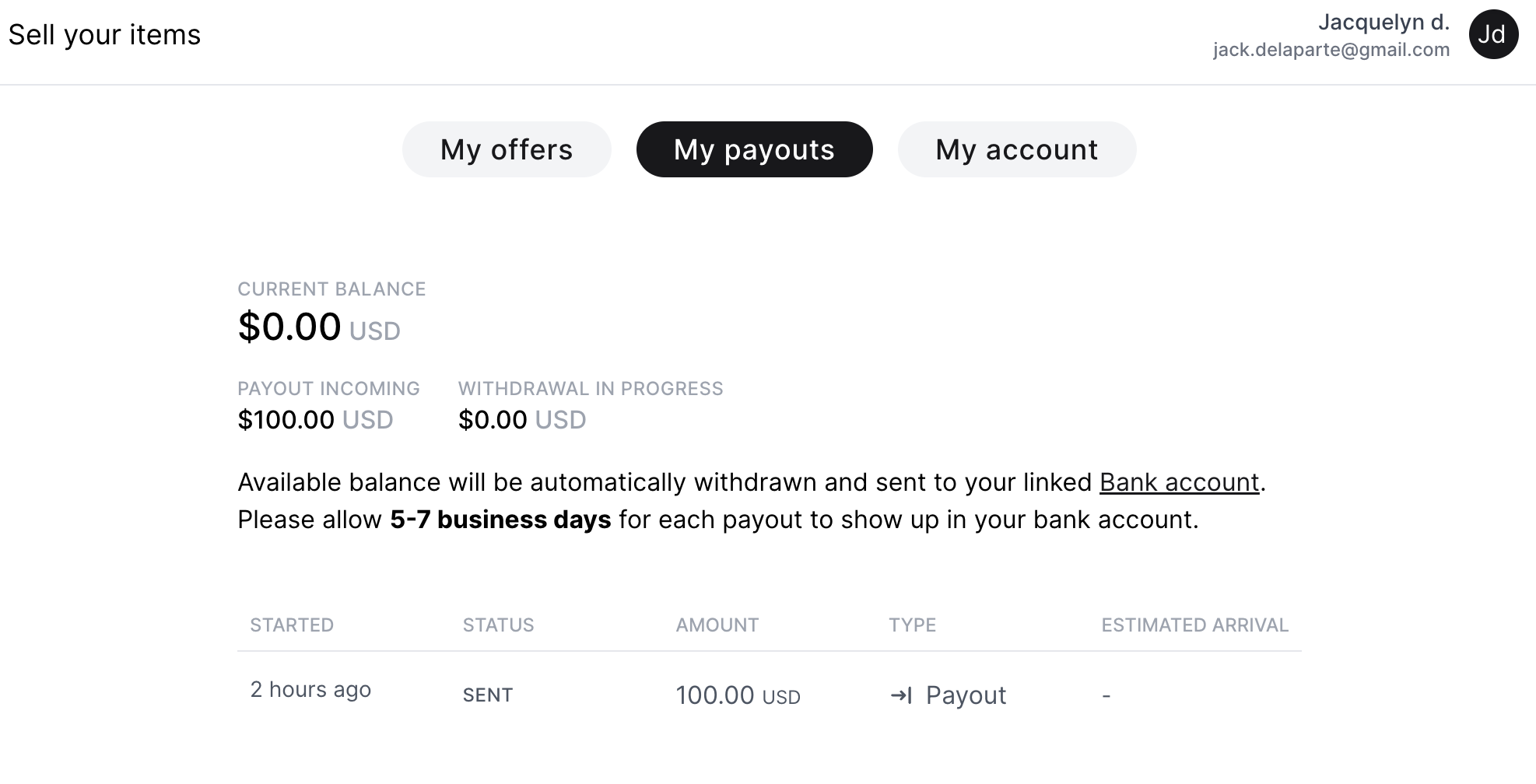Click the payout arrow icon in Type column

[x=901, y=695]
